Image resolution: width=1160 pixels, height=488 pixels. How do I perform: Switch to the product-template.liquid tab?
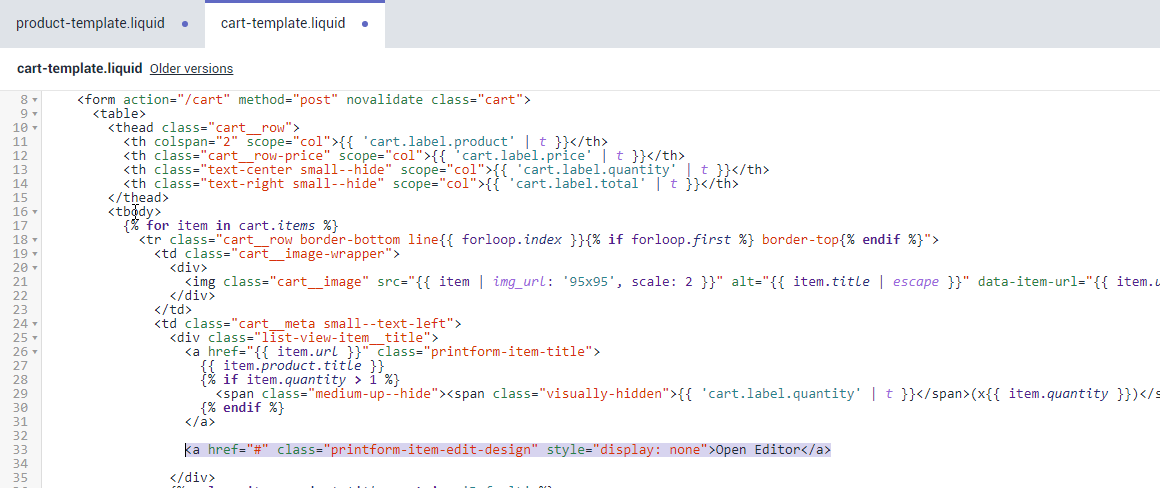click(x=90, y=23)
